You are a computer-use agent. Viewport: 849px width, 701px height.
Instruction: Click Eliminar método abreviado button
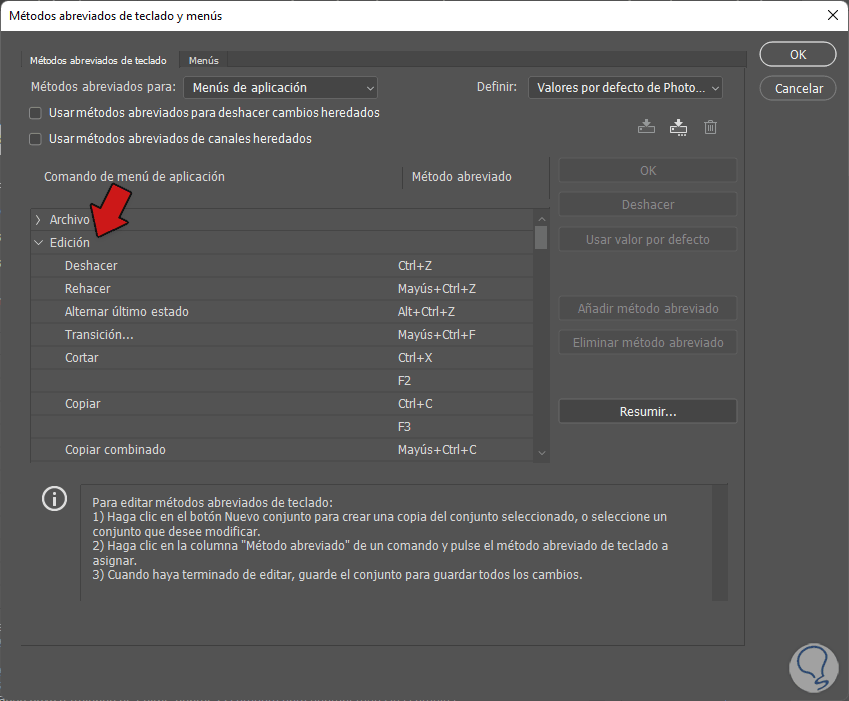pos(648,343)
